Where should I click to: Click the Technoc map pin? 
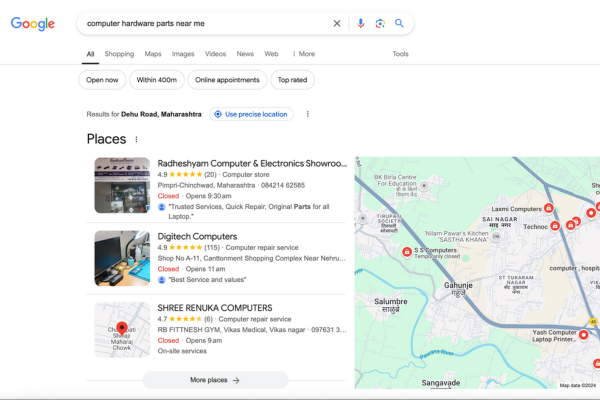[x=555, y=226]
